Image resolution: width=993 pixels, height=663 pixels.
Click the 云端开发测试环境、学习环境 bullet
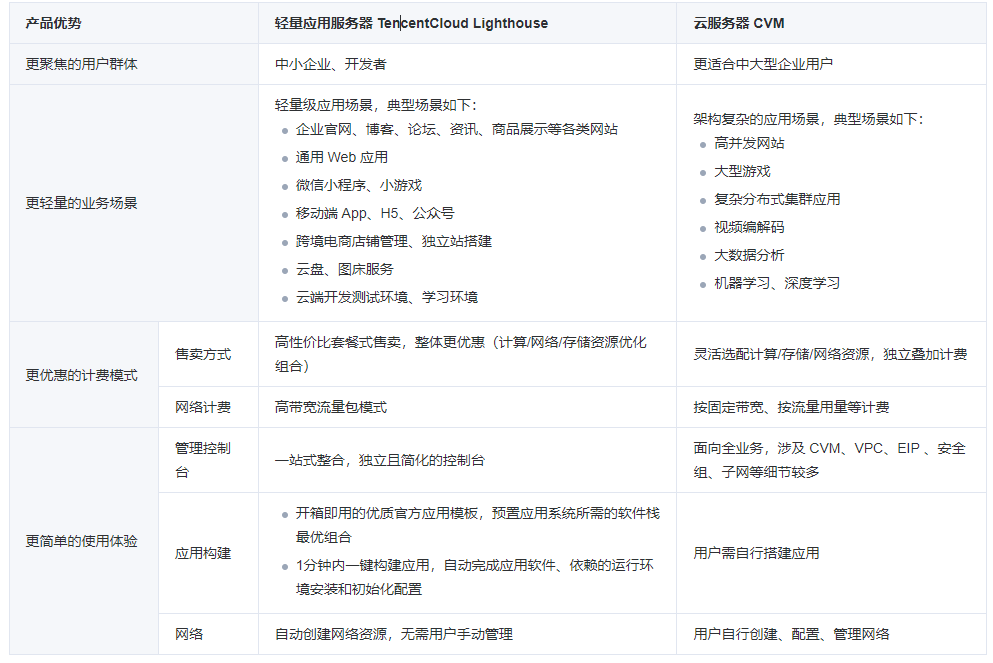(386, 297)
